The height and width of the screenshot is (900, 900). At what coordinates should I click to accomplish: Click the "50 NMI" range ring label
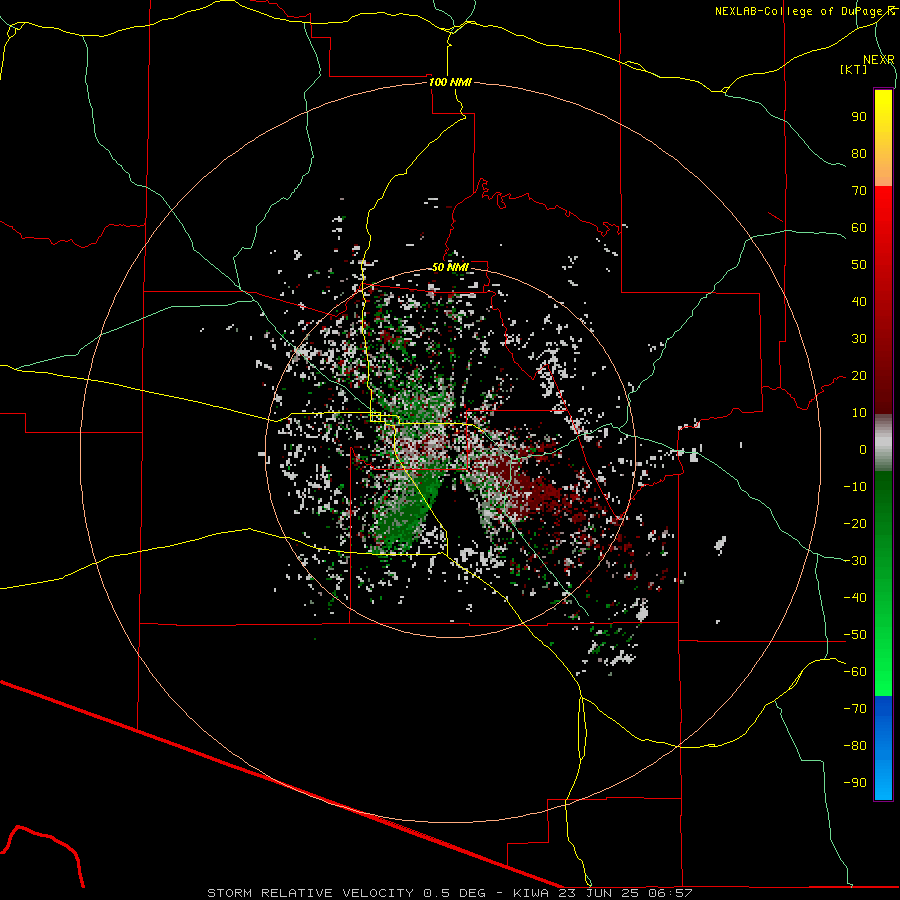pyautogui.click(x=451, y=267)
